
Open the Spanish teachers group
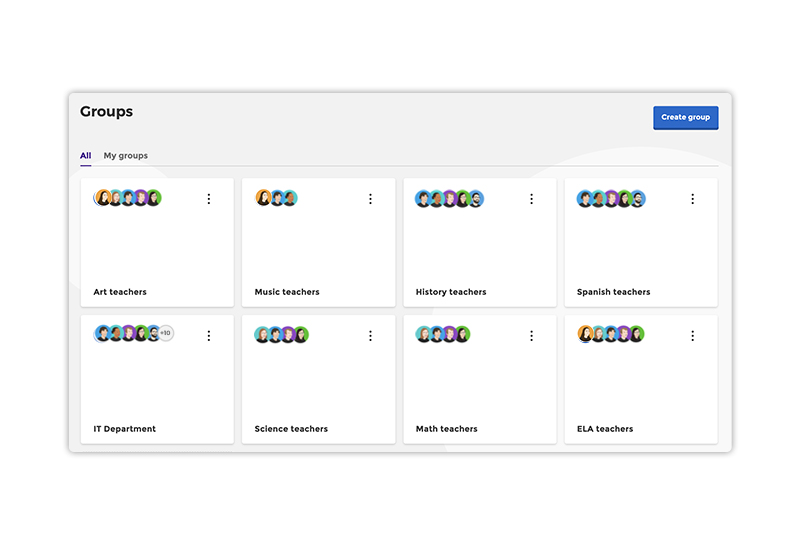tap(613, 292)
